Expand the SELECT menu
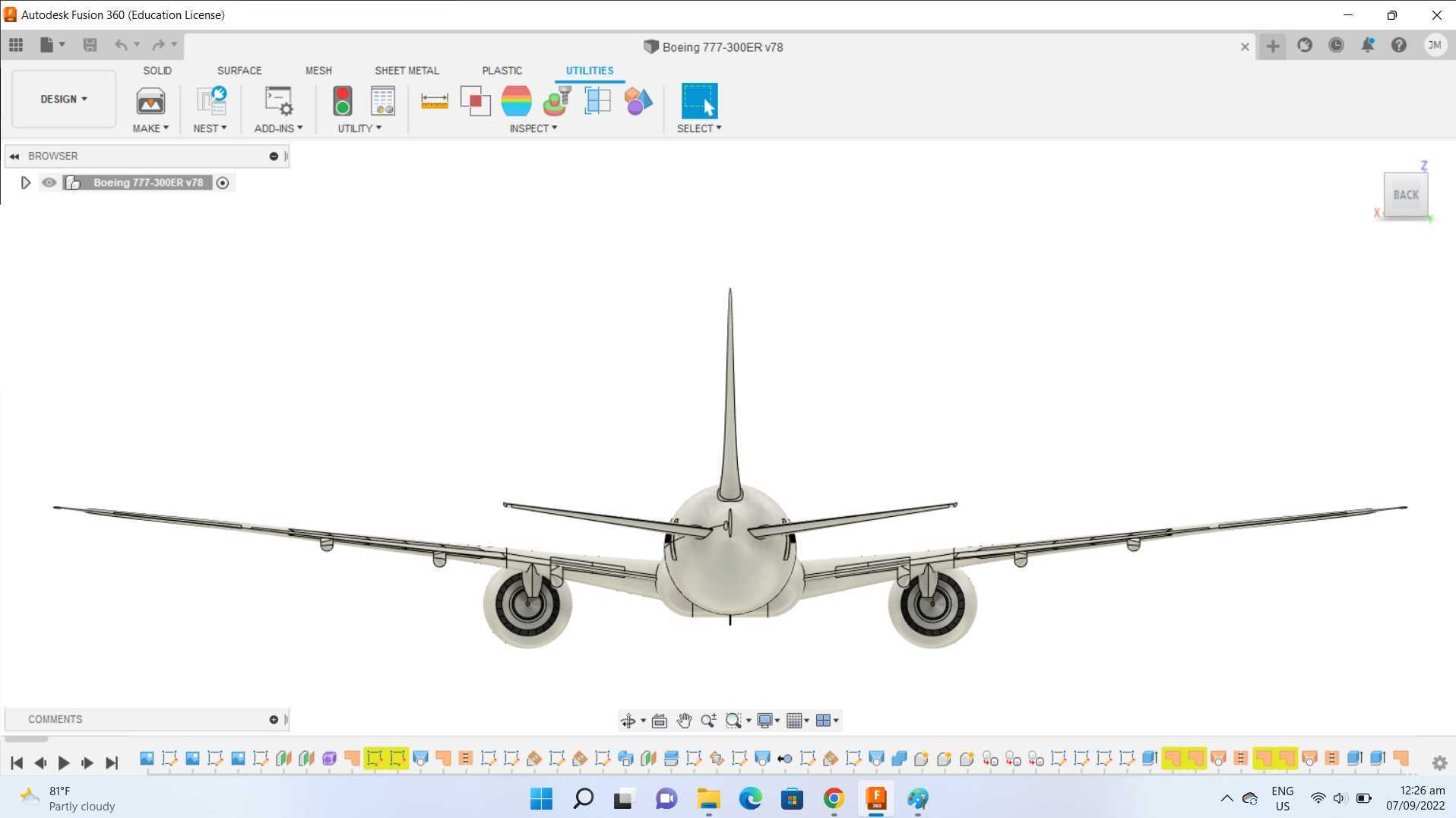The width and height of the screenshot is (1456, 818). tap(699, 128)
